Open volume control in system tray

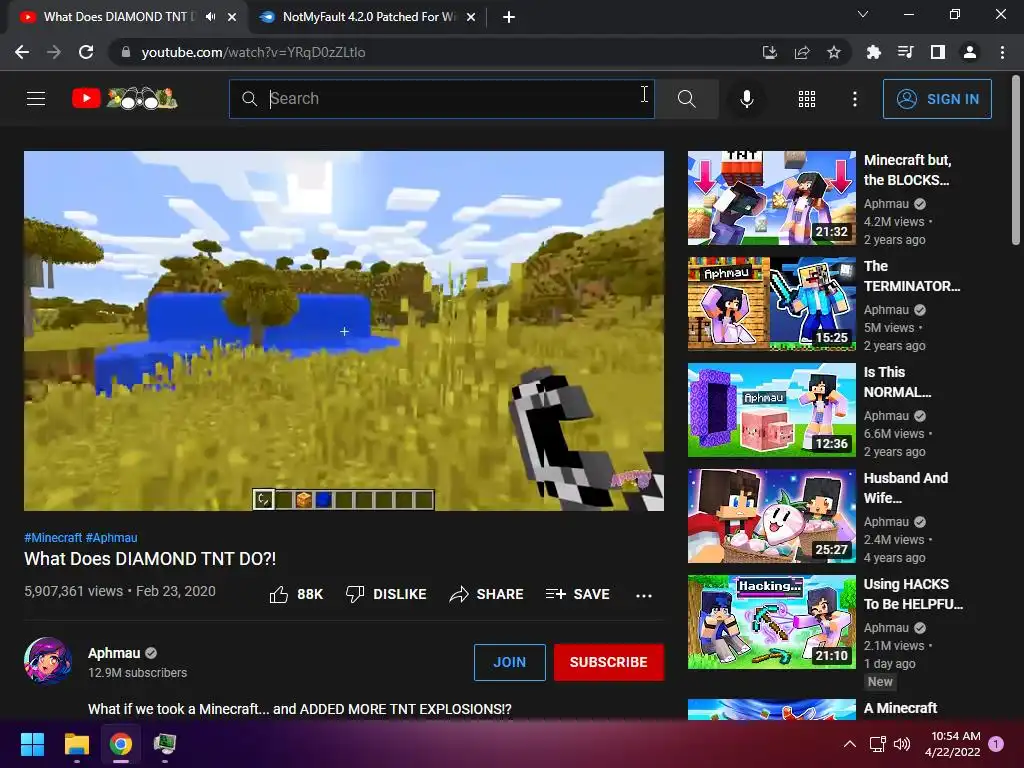point(902,744)
